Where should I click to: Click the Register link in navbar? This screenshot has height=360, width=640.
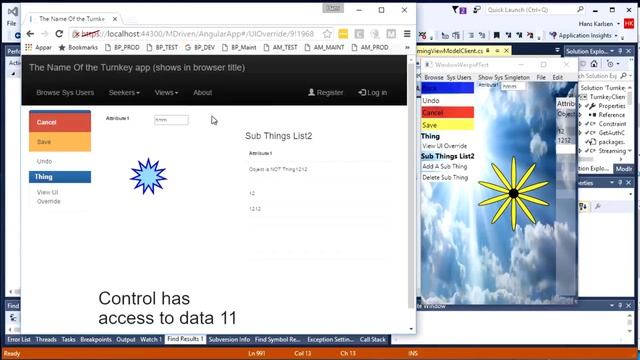coord(325,93)
